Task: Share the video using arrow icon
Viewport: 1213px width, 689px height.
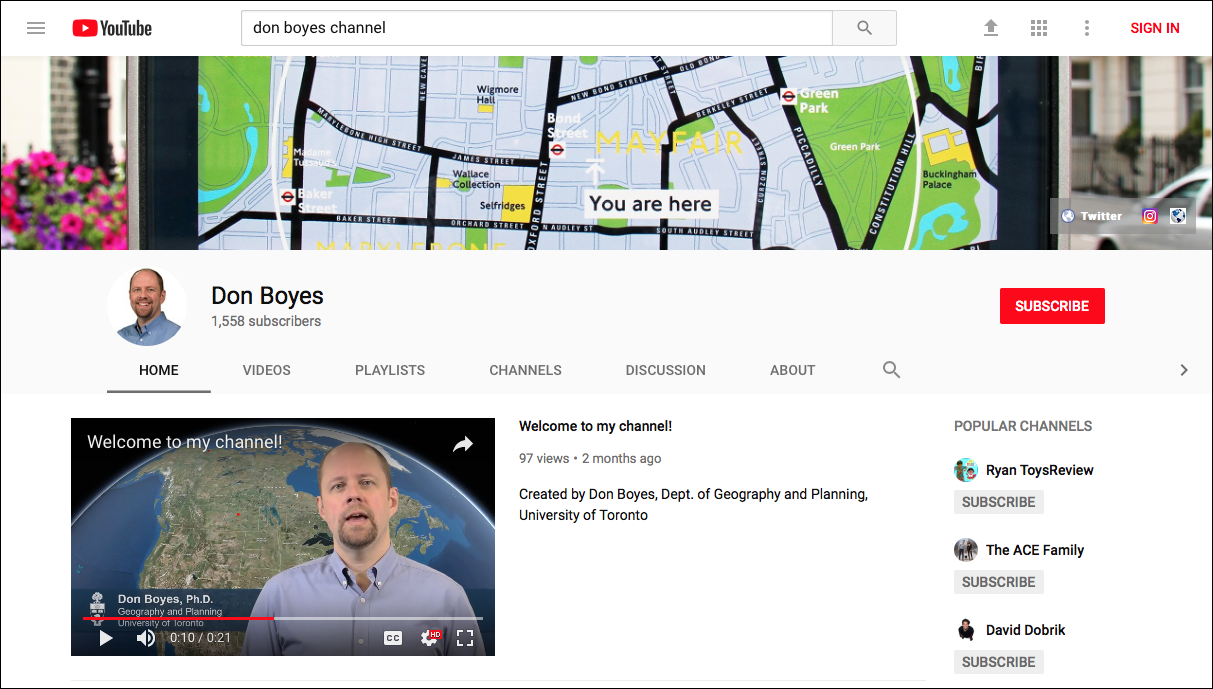Action: (462, 444)
